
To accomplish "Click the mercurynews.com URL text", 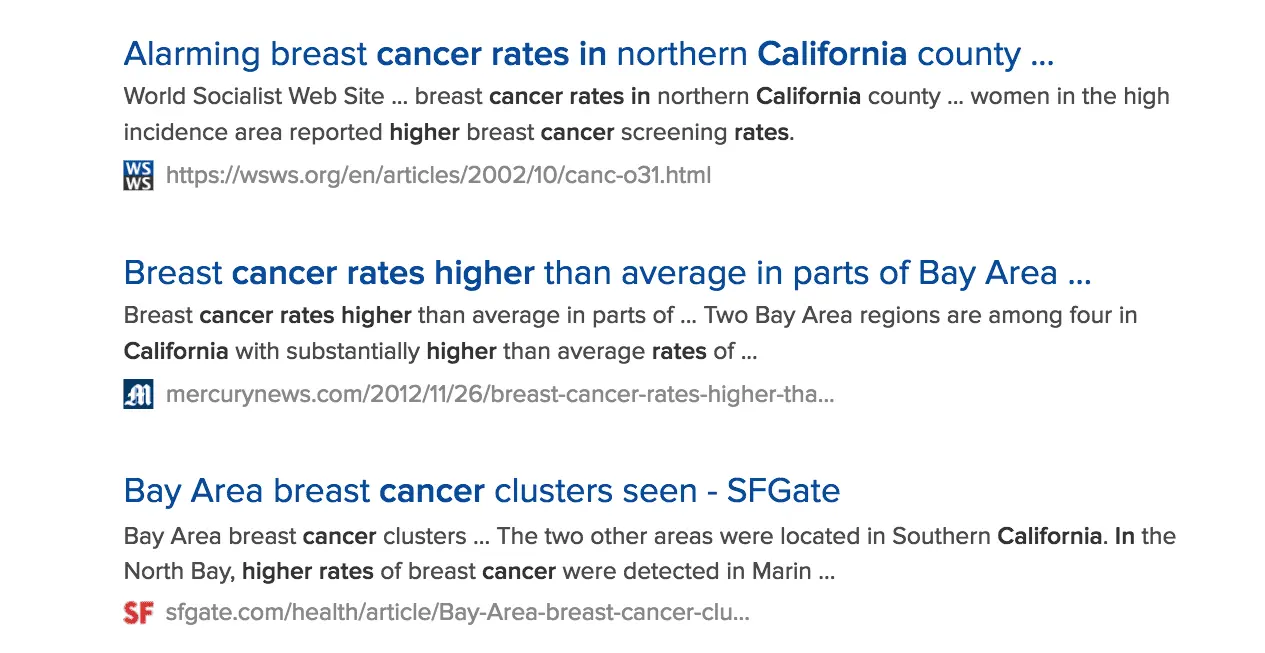I will click(499, 394).
